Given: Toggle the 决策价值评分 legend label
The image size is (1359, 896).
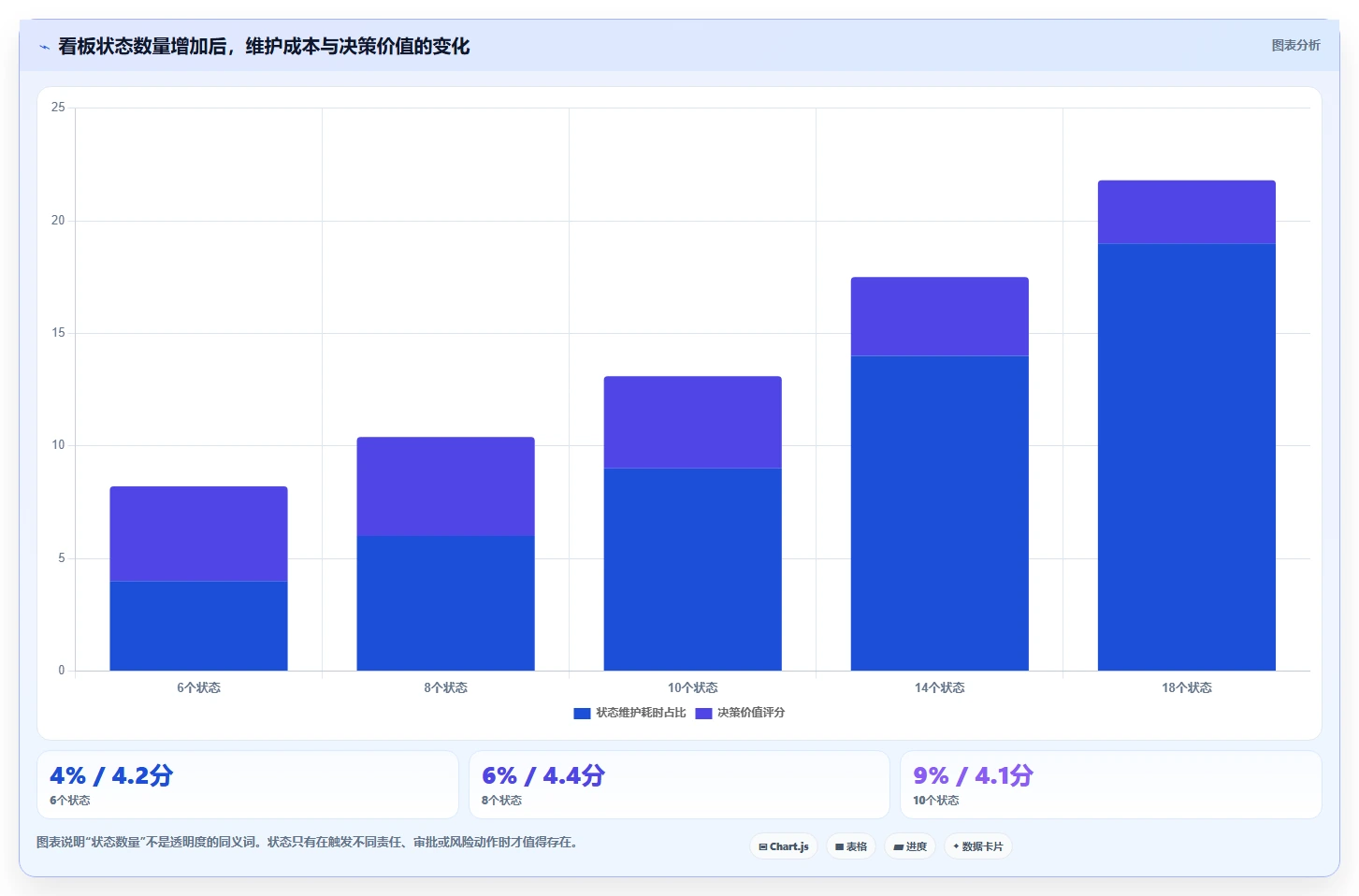Looking at the screenshot, I should pyautogui.click(x=751, y=713).
